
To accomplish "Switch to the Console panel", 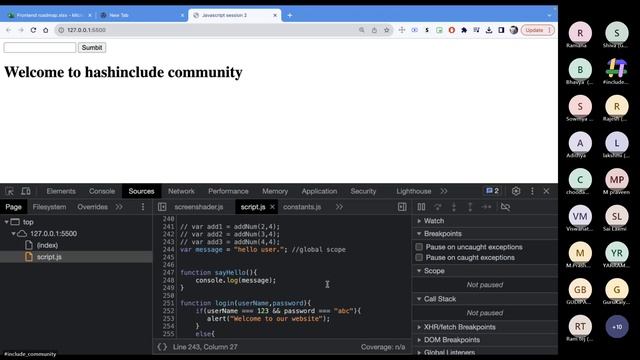I will [102, 191].
